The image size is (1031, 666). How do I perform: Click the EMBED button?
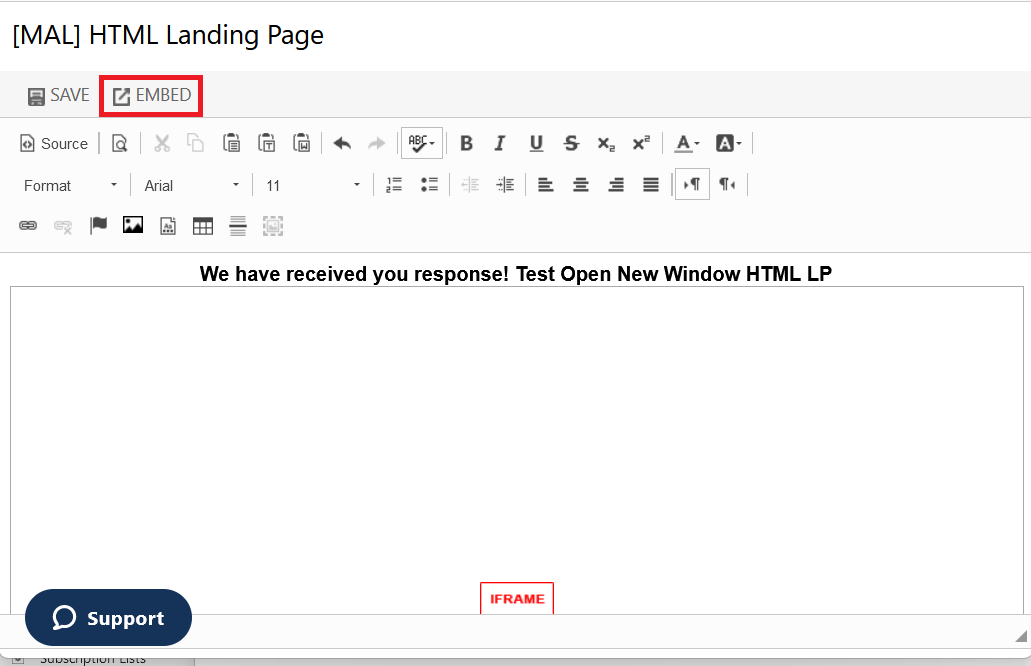(x=151, y=95)
